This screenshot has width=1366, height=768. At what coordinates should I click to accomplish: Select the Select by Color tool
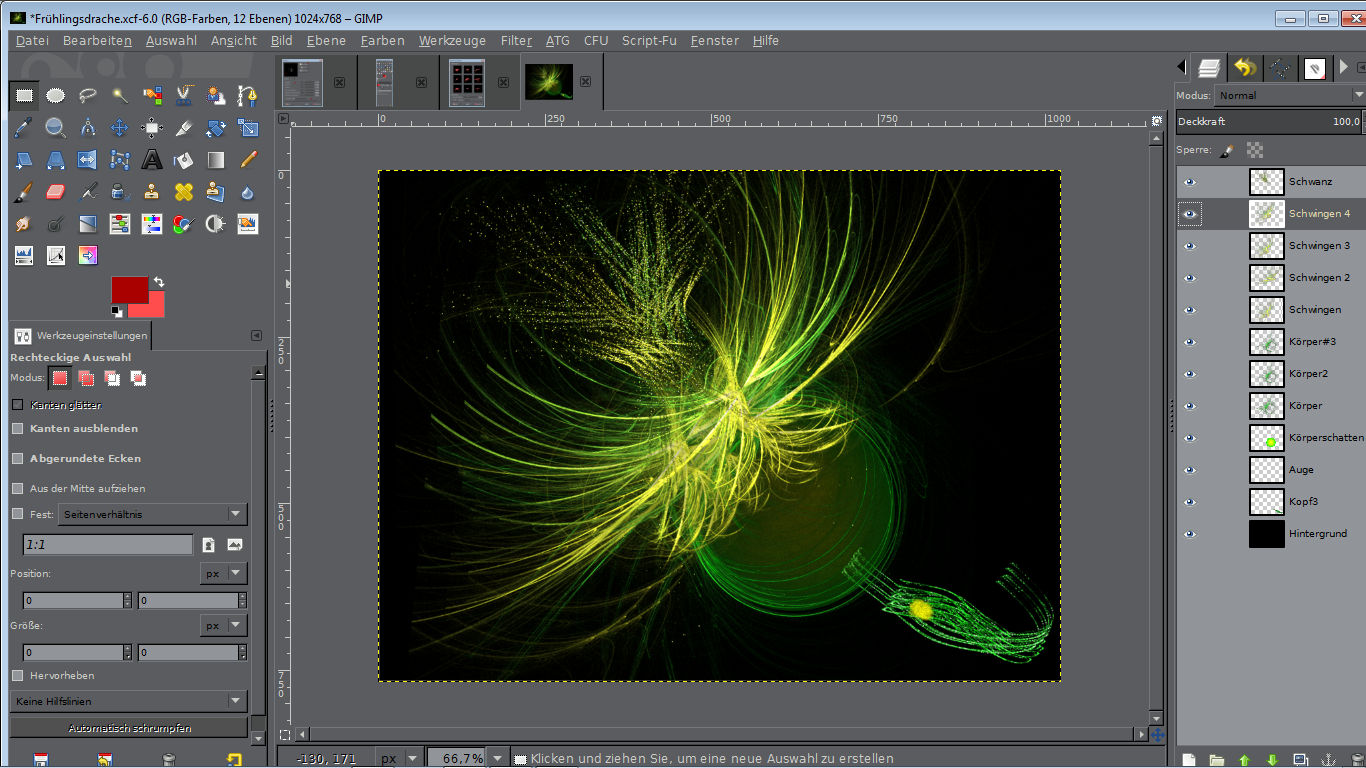coord(152,96)
